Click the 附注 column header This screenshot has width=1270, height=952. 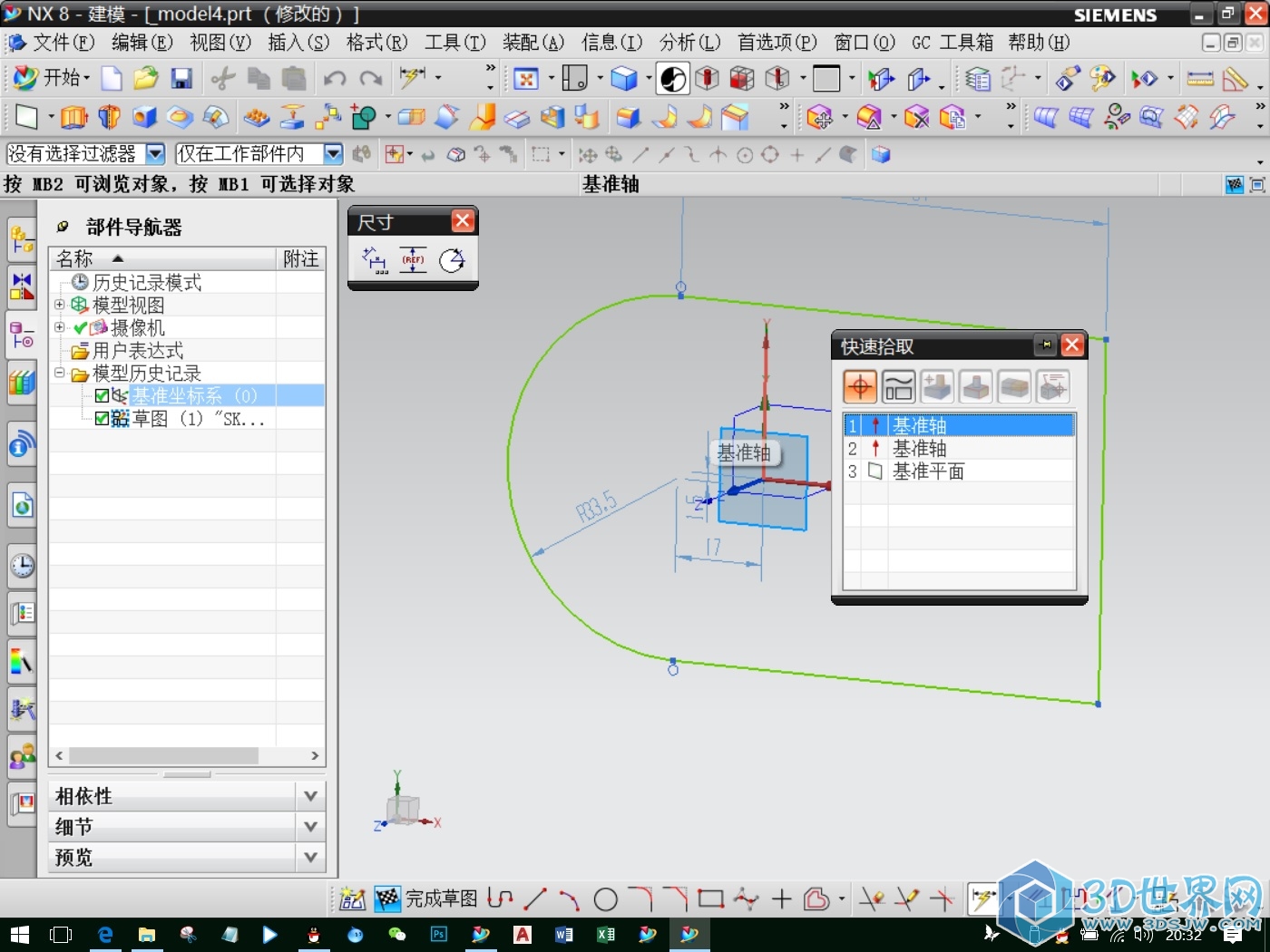pyautogui.click(x=301, y=258)
